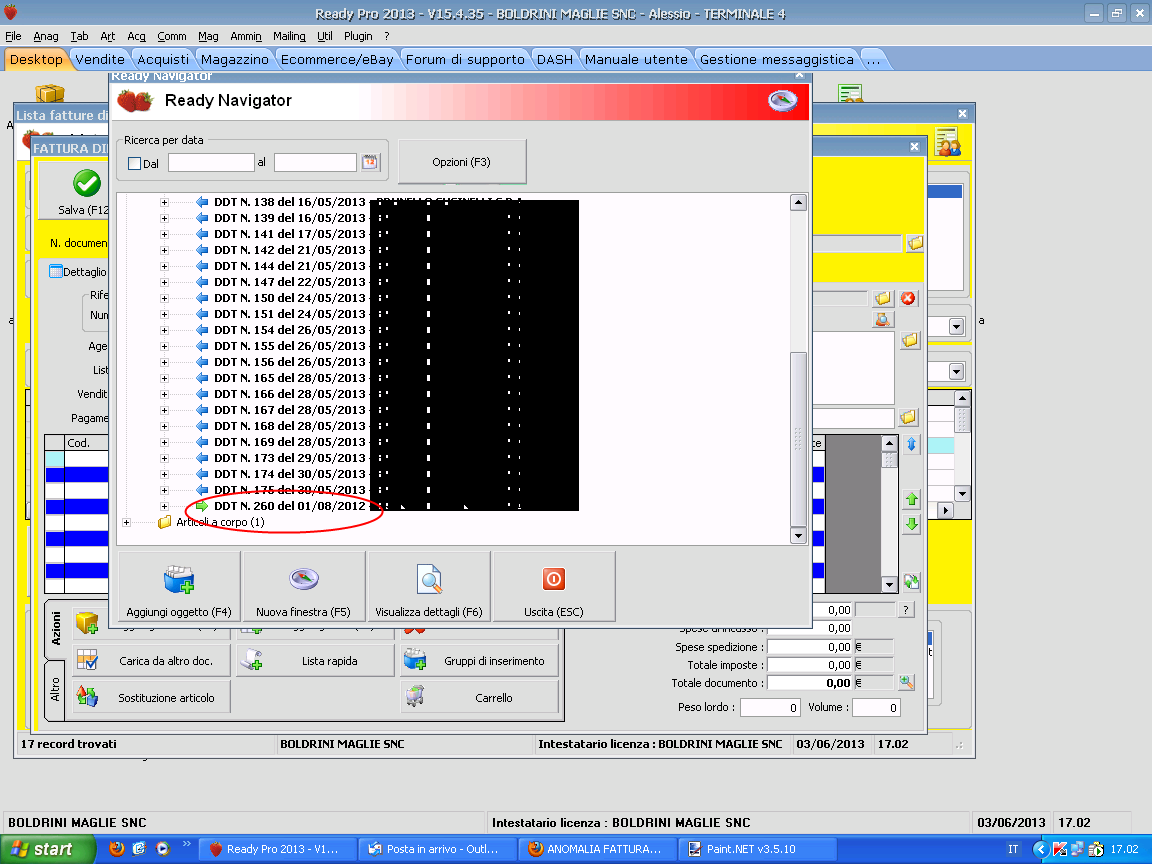Select DDT N. 142 del 21/05/2013
Screen dimensions: 1152x864
point(289,250)
